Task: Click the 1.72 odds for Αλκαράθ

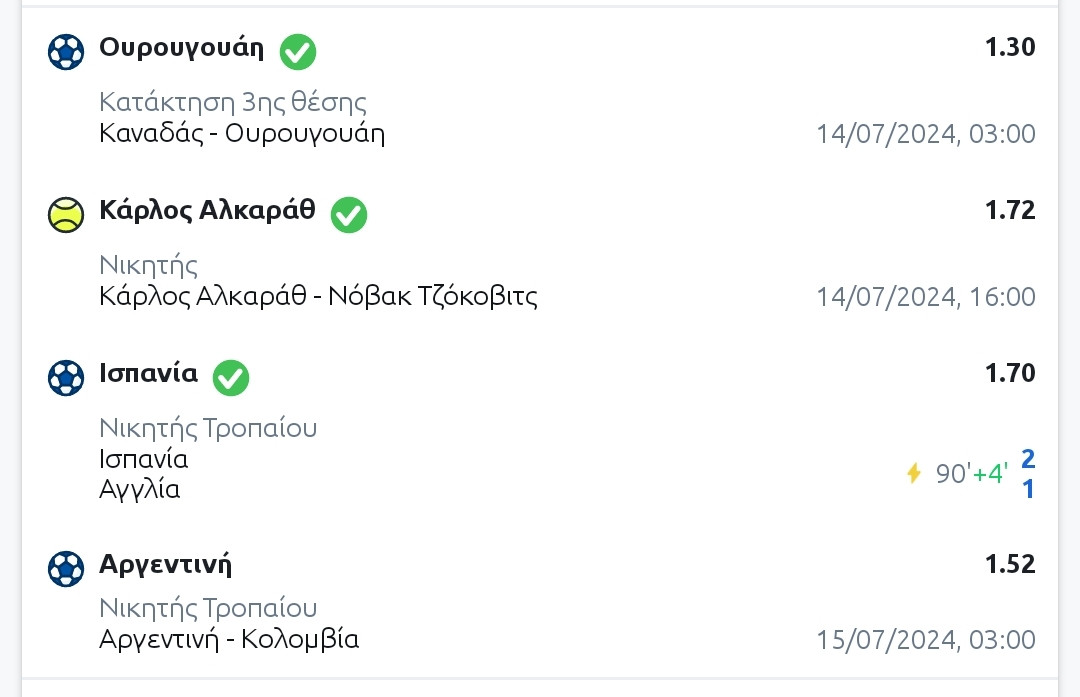Action: pos(1010,211)
